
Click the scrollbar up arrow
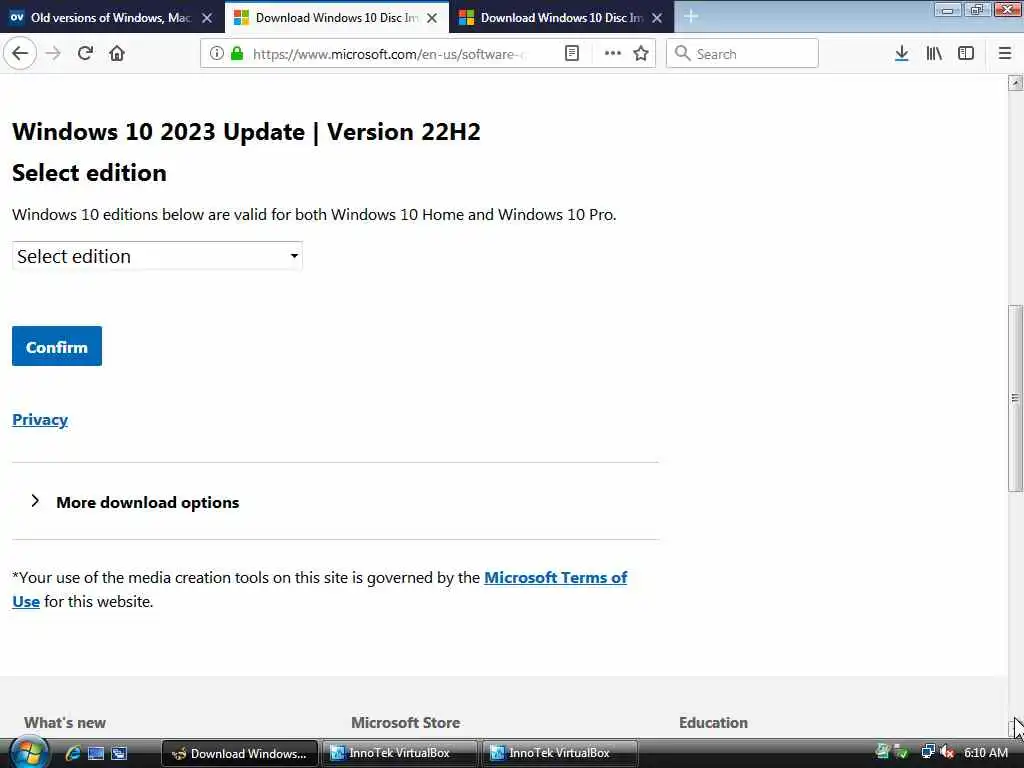tap(1015, 83)
